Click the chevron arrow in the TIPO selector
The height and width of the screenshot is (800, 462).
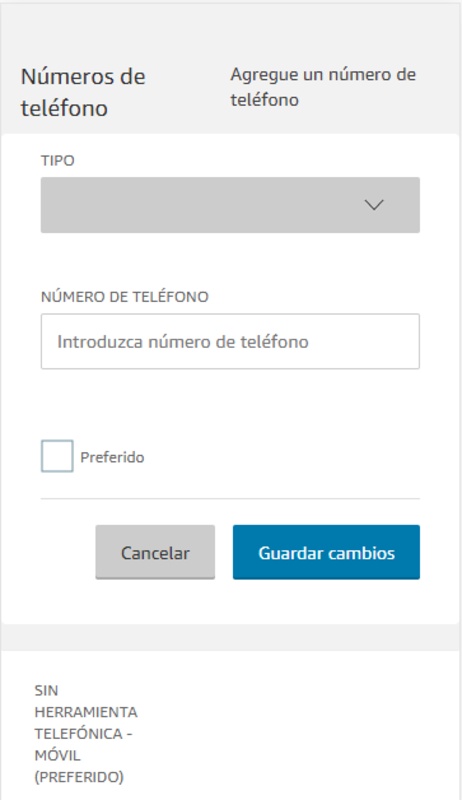pyautogui.click(x=374, y=205)
